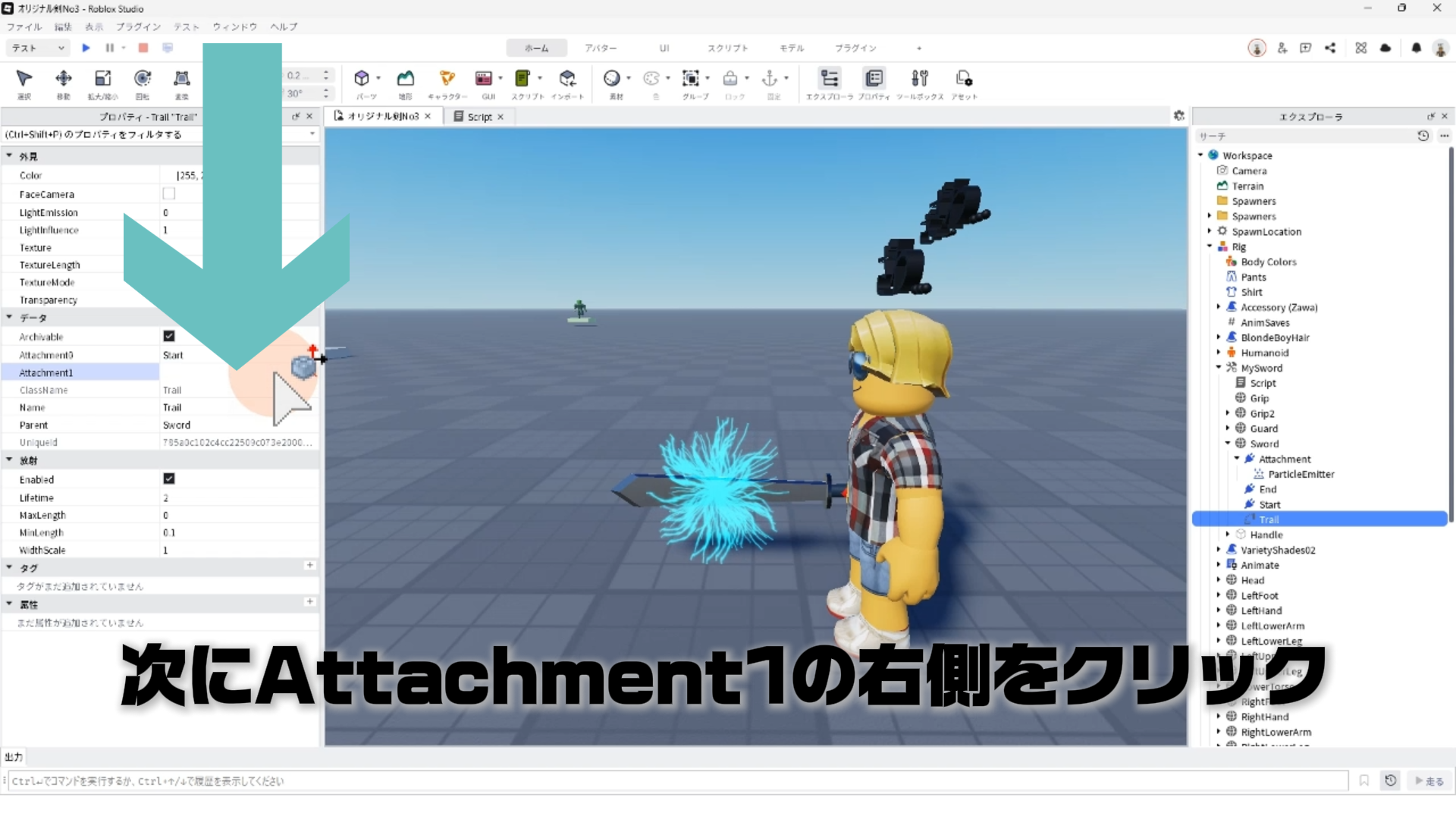Open the Terrain editor icon
This screenshot has width=1456, height=819.
pyautogui.click(x=406, y=79)
